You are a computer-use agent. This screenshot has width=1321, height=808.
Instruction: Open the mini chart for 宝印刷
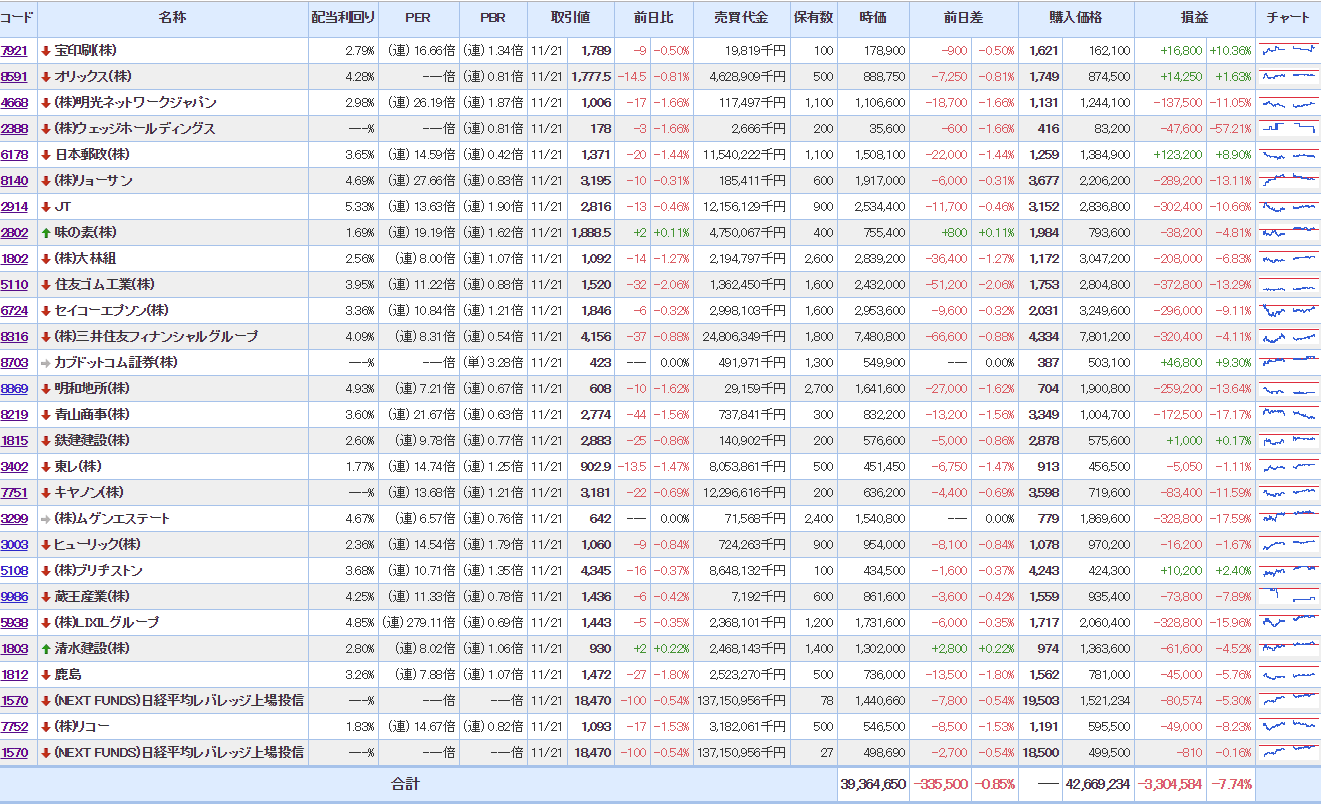pyautogui.click(x=1288, y=50)
